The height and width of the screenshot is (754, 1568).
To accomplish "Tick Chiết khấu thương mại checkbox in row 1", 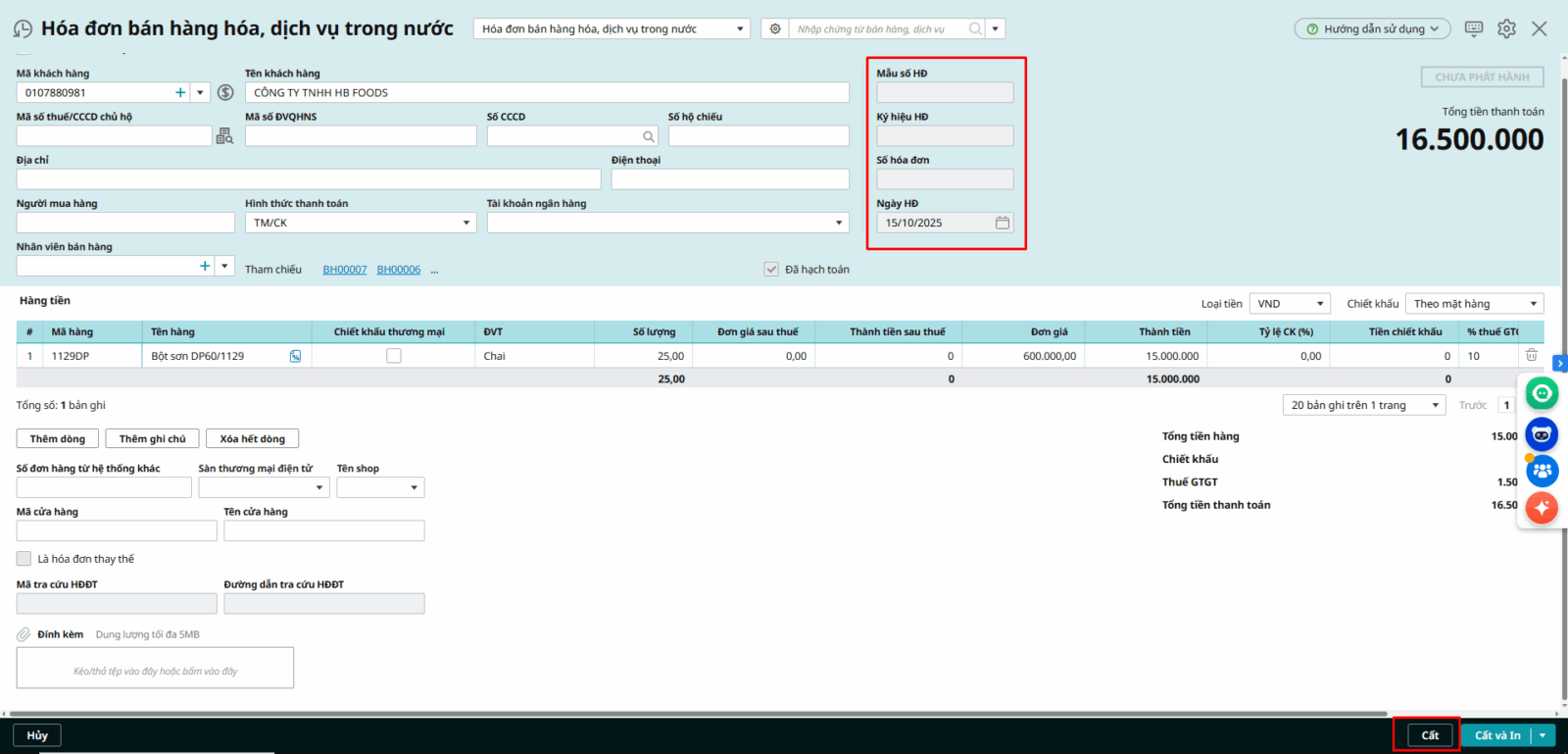I will [x=394, y=356].
